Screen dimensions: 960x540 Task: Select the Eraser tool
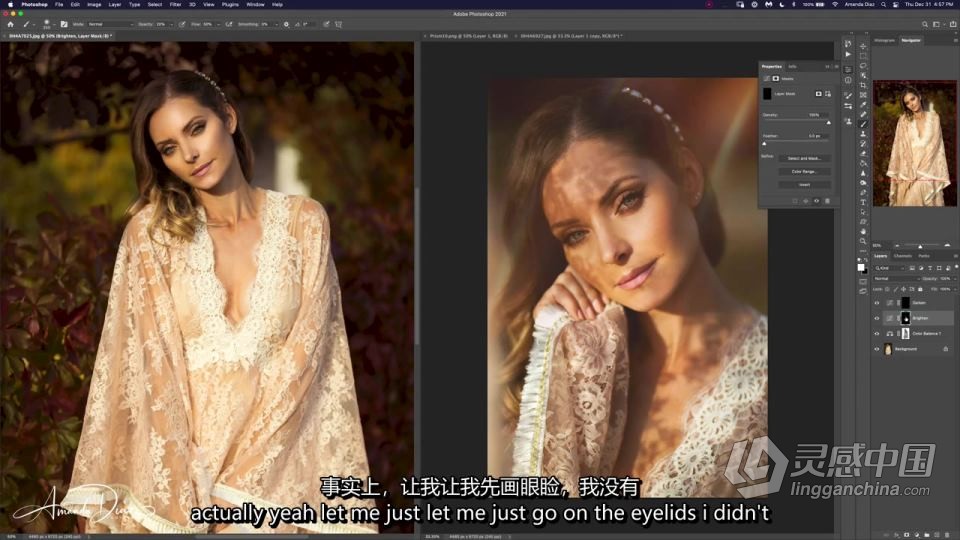pos(863,153)
